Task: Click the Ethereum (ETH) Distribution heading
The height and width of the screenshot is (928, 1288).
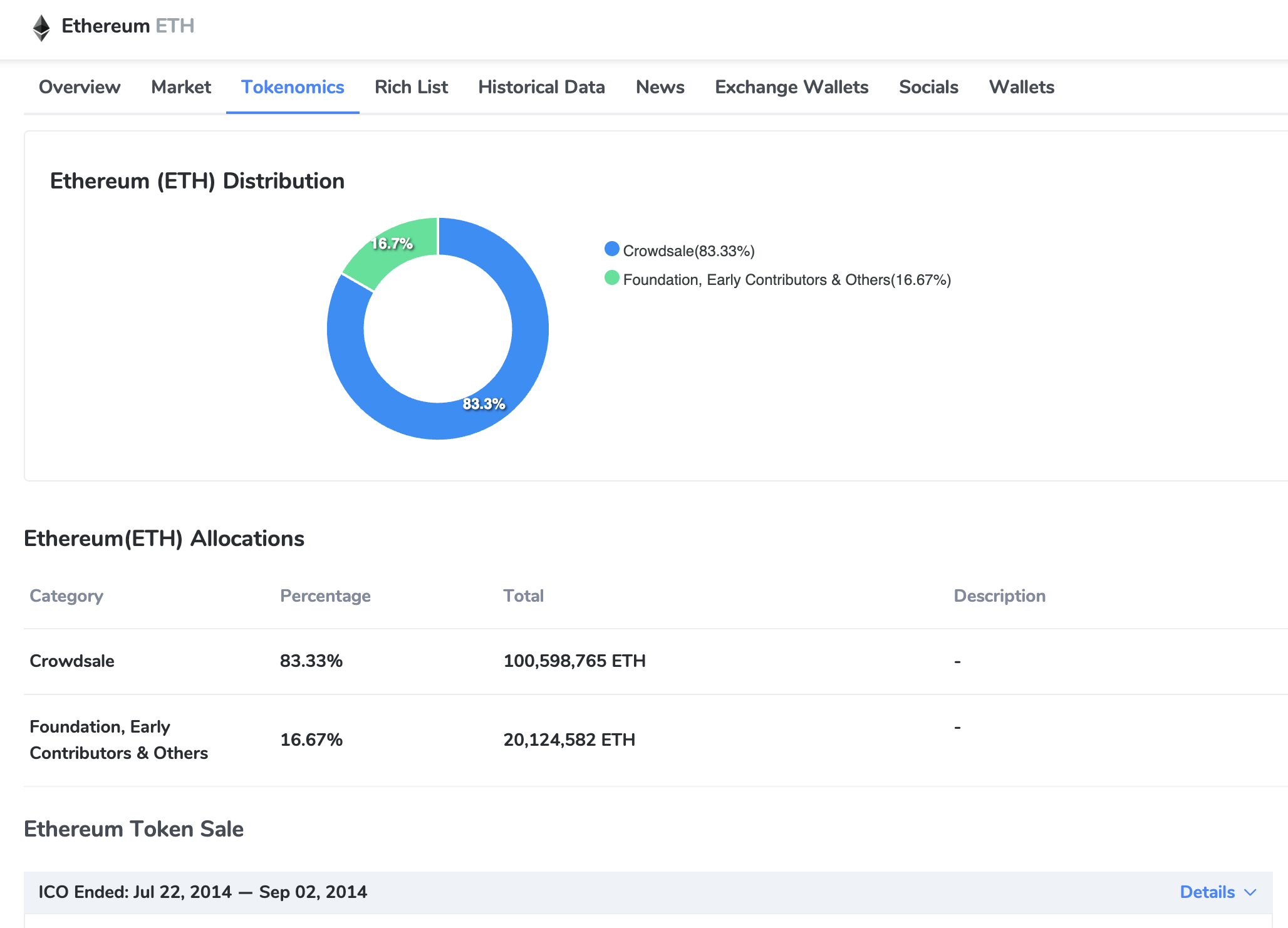Action: [x=197, y=181]
